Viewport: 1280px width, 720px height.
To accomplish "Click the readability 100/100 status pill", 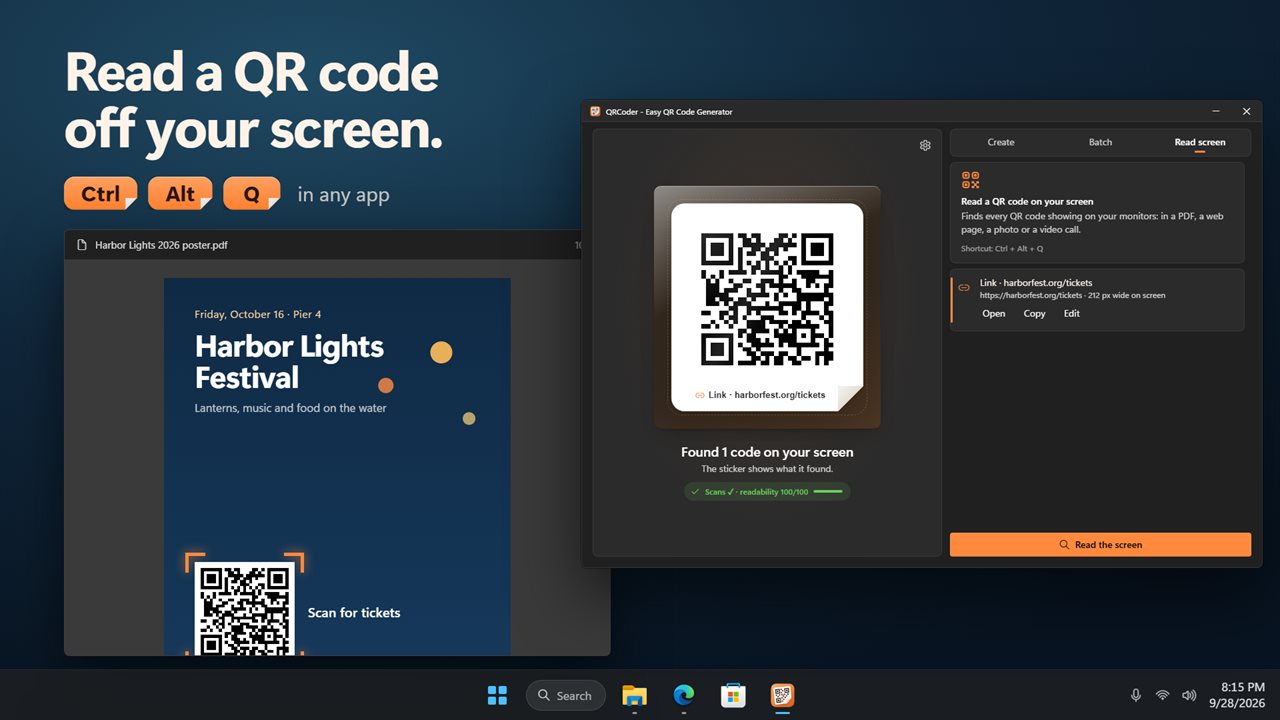I will [x=767, y=492].
